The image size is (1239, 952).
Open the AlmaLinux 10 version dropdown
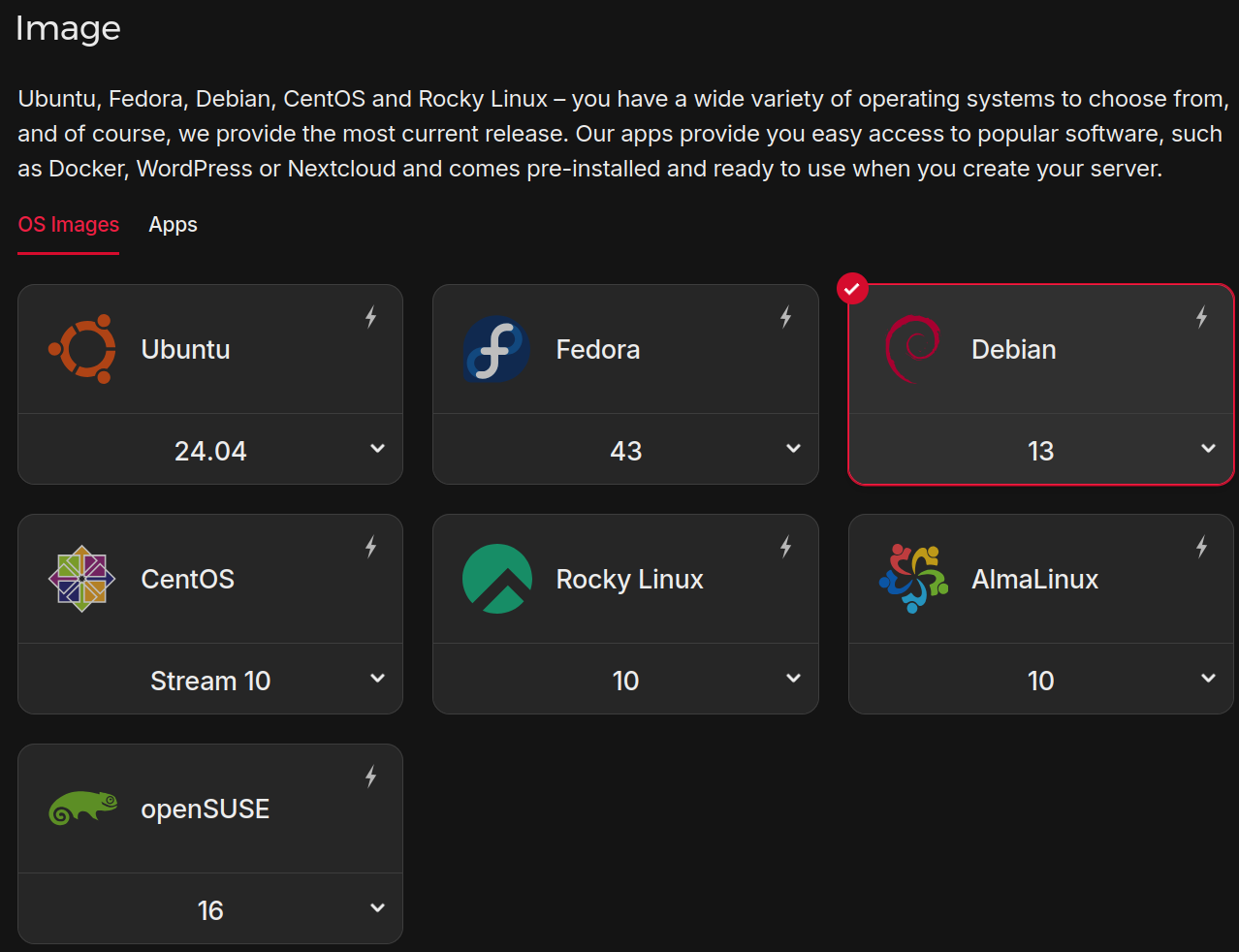(1208, 679)
